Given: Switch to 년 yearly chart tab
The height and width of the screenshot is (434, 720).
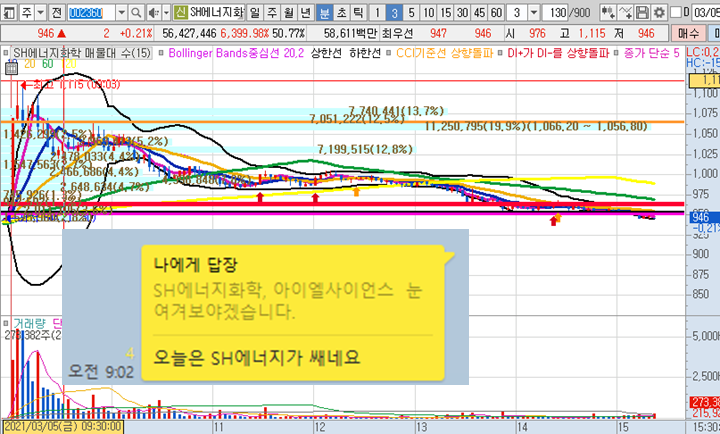Looking at the screenshot, I should [306, 12].
